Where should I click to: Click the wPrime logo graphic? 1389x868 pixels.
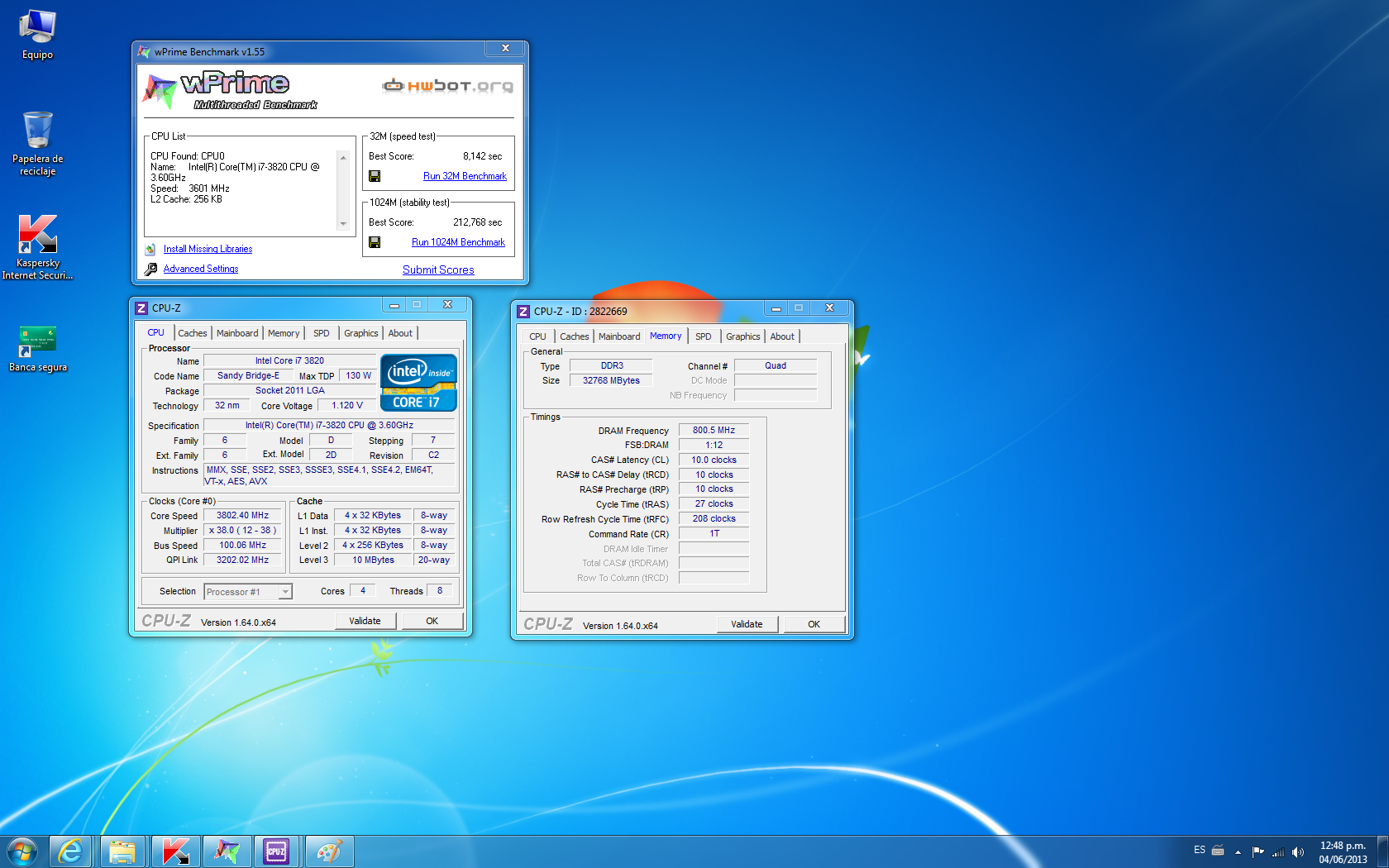[229, 91]
